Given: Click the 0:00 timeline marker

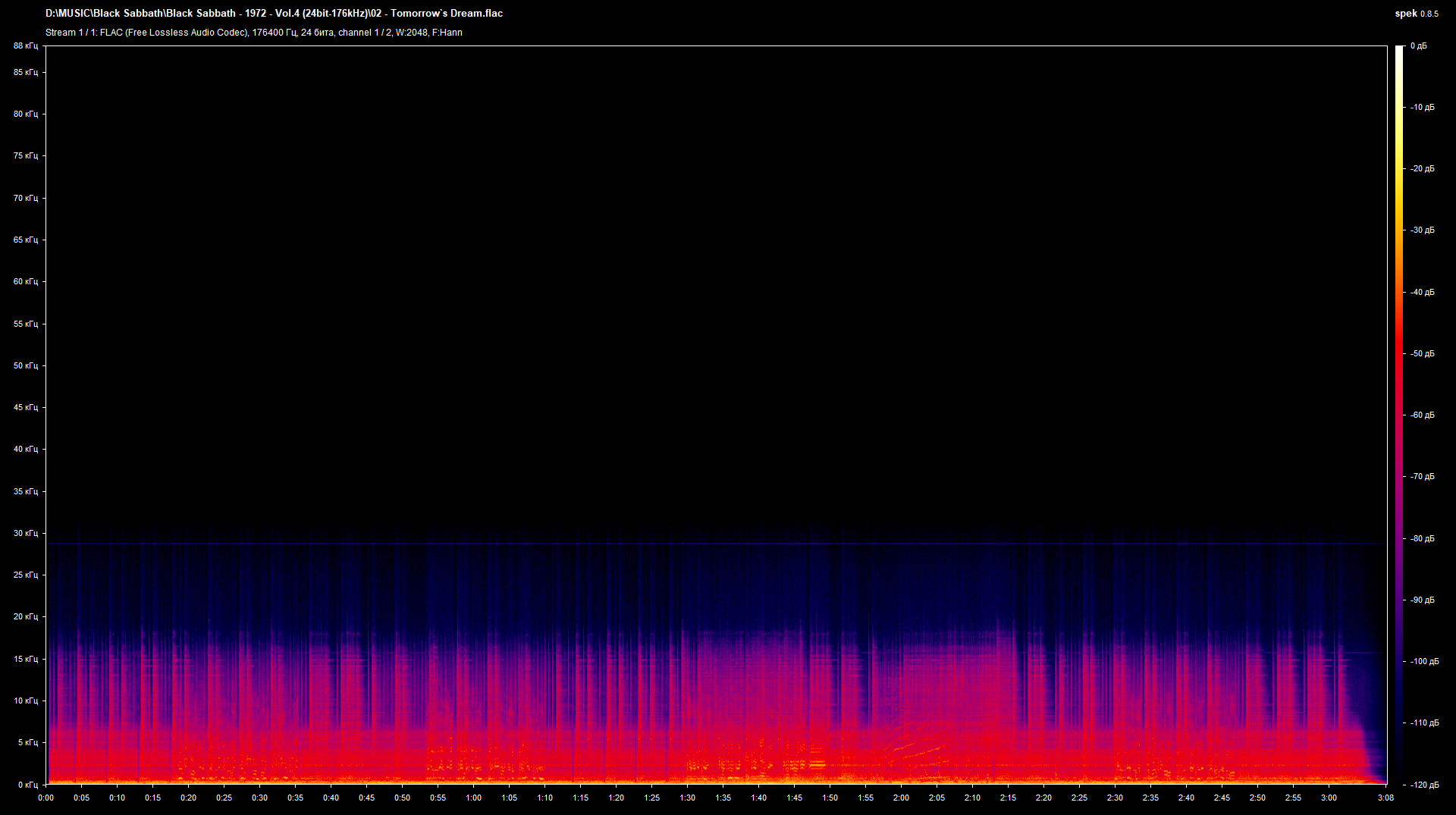Looking at the screenshot, I should tap(45, 798).
